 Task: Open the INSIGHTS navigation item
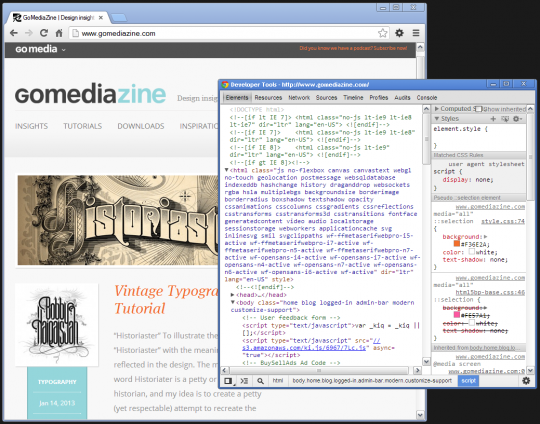coord(31,126)
